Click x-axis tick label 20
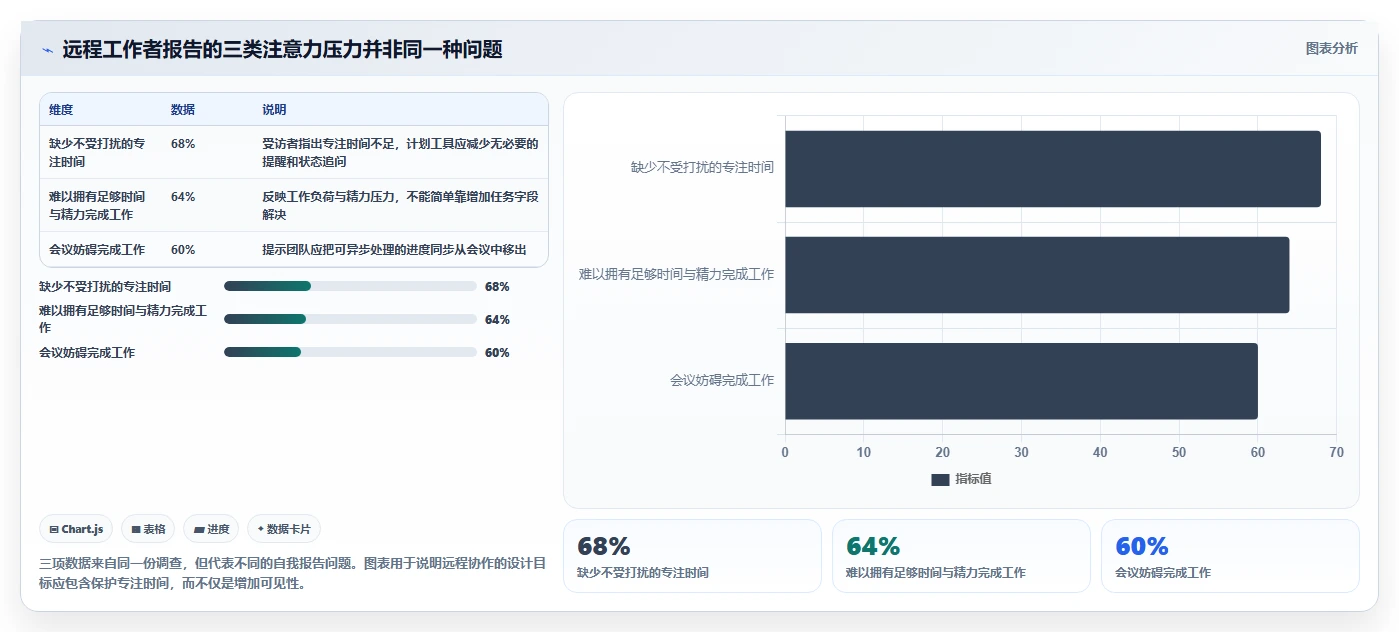This screenshot has height=632, width=1399. pos(943,453)
